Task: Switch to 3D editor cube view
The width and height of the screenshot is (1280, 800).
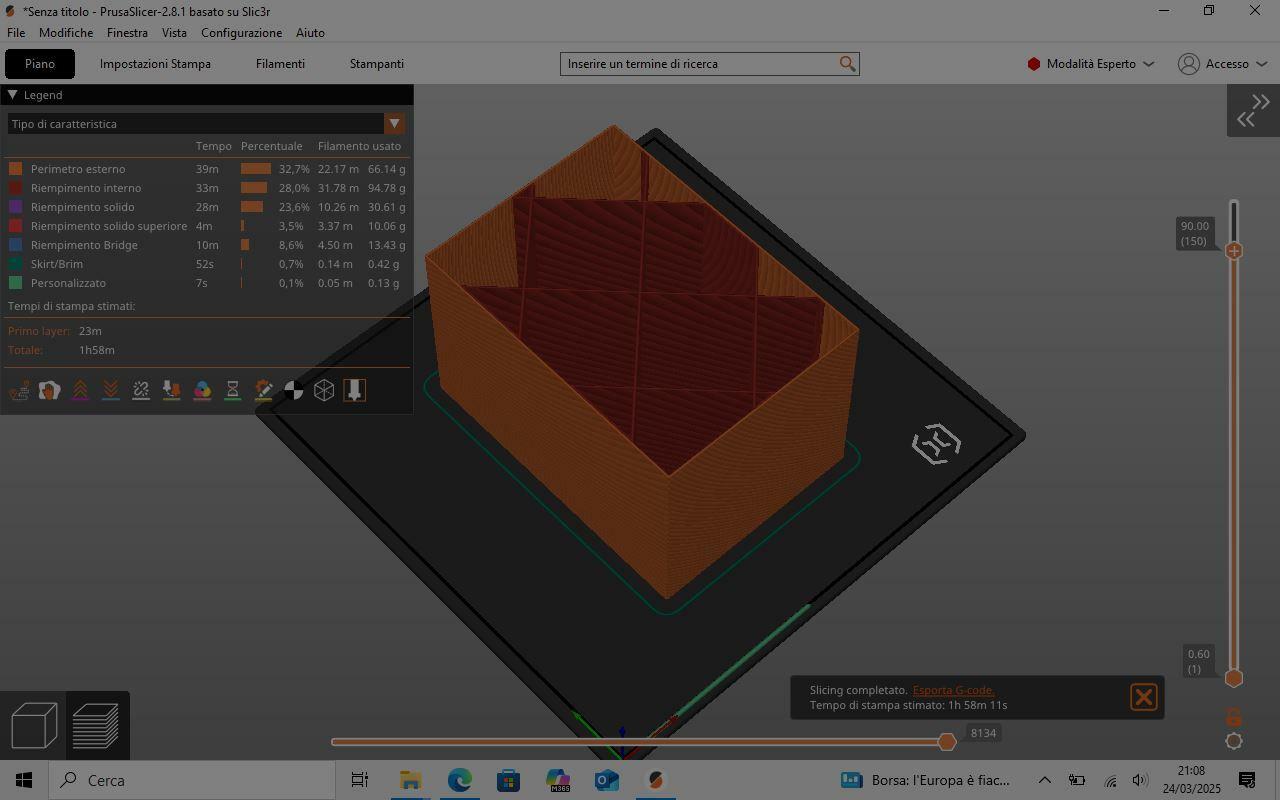Action: 34,725
